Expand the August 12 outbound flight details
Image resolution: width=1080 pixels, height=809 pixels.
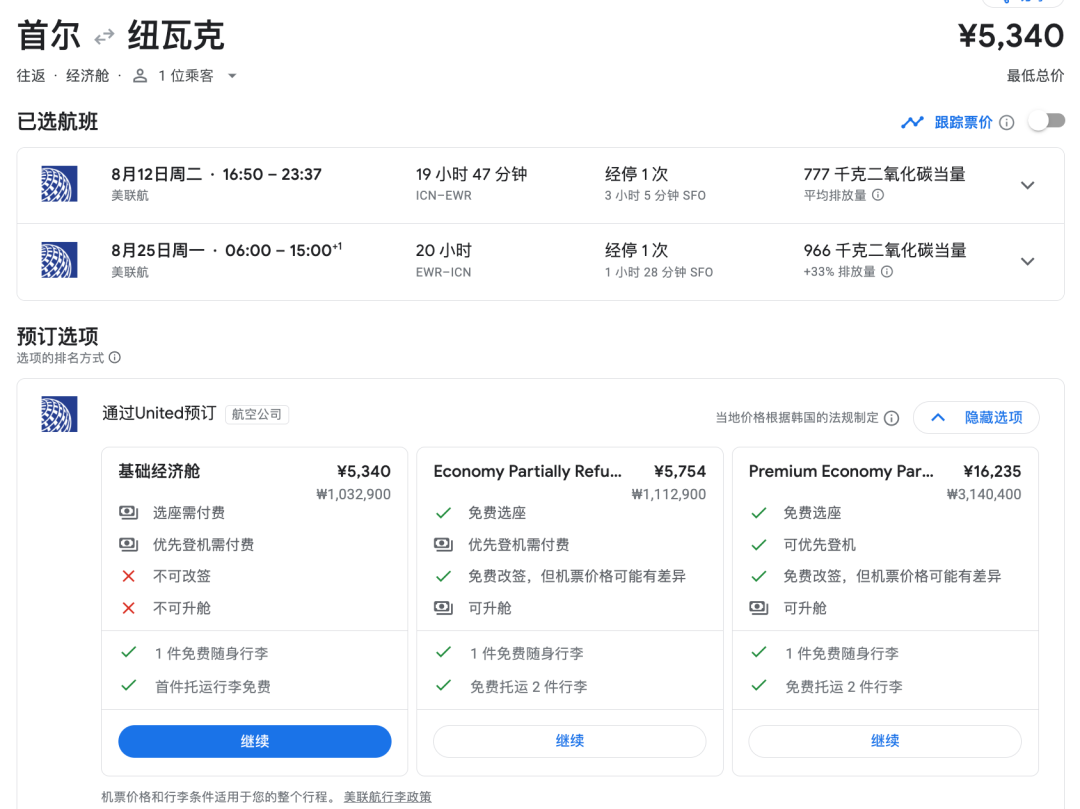point(1027,185)
